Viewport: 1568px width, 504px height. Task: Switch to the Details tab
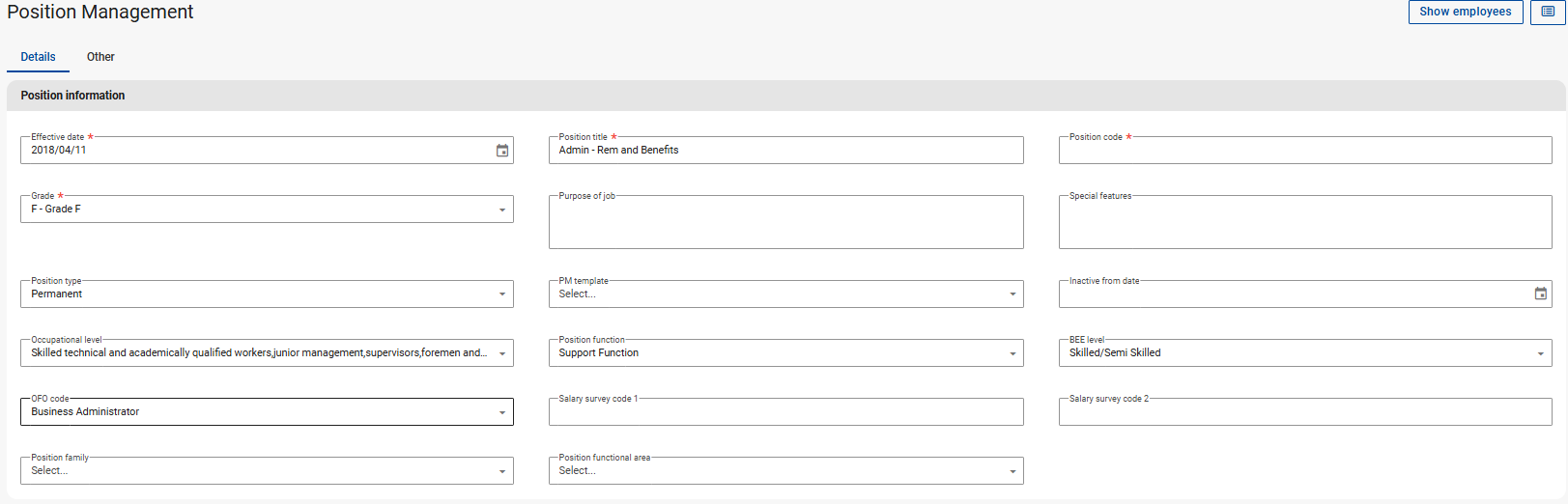click(38, 57)
